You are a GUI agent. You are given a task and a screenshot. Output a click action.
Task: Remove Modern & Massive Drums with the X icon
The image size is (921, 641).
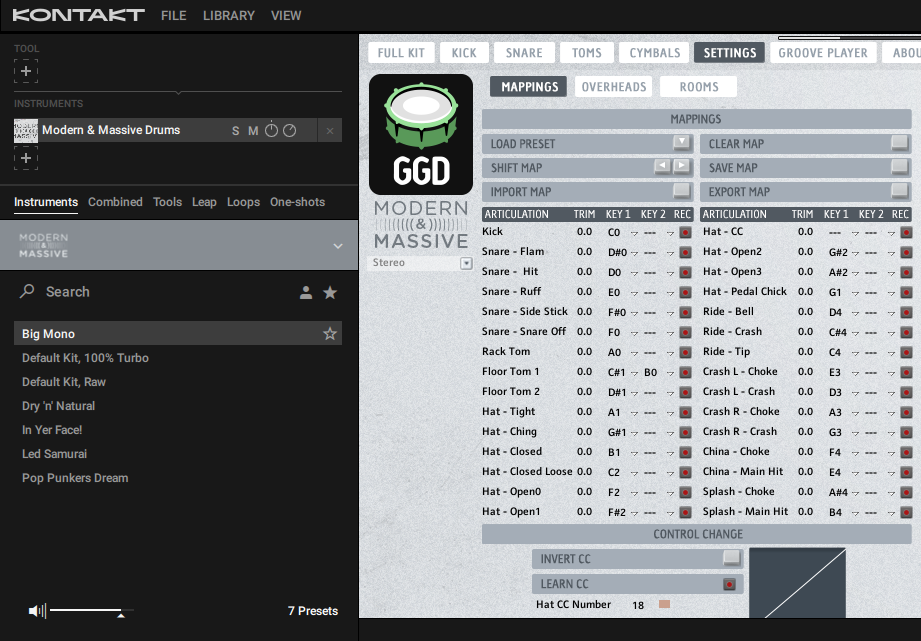pos(330,131)
